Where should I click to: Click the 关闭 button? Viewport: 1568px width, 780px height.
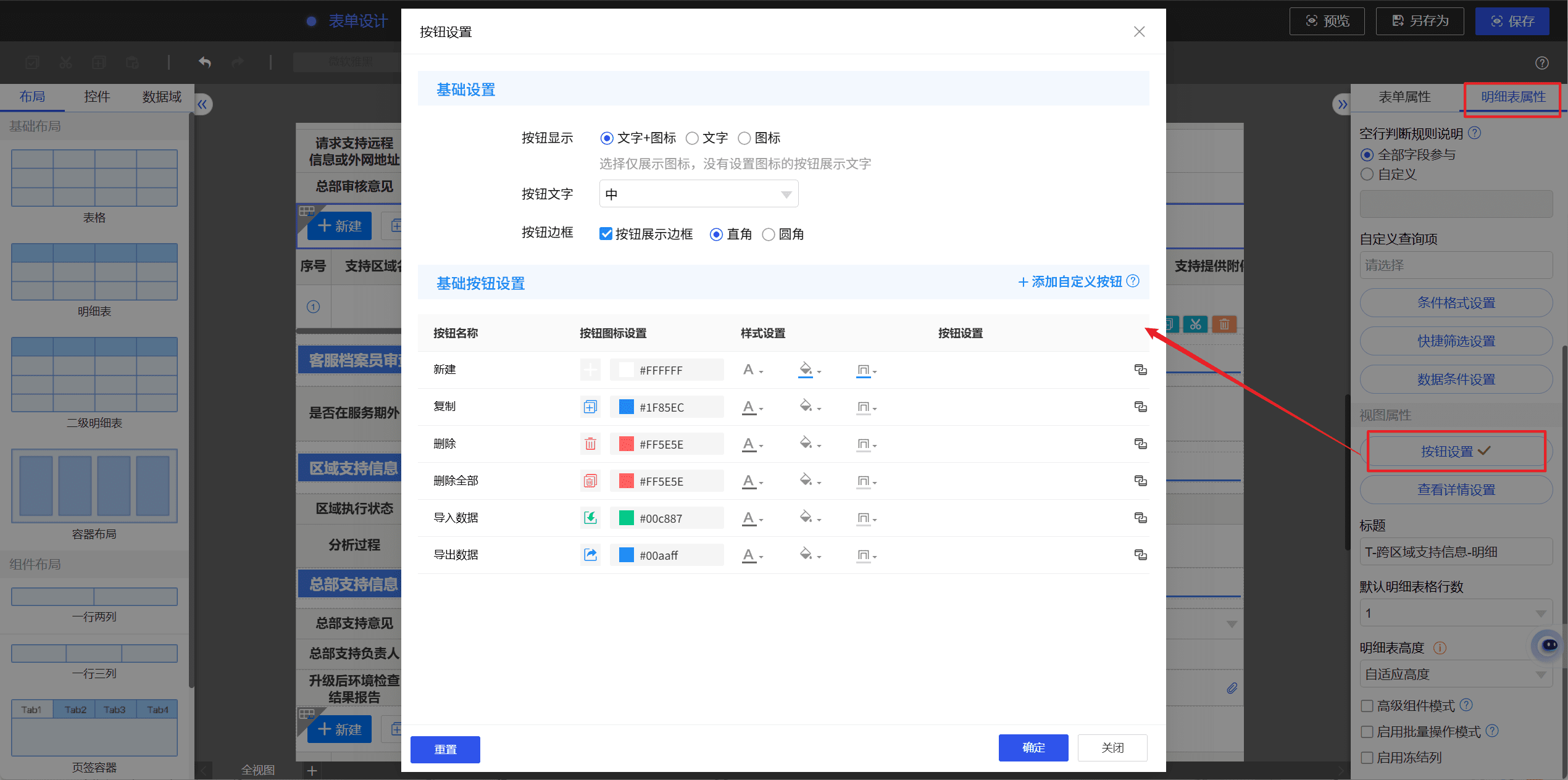tap(1112, 748)
